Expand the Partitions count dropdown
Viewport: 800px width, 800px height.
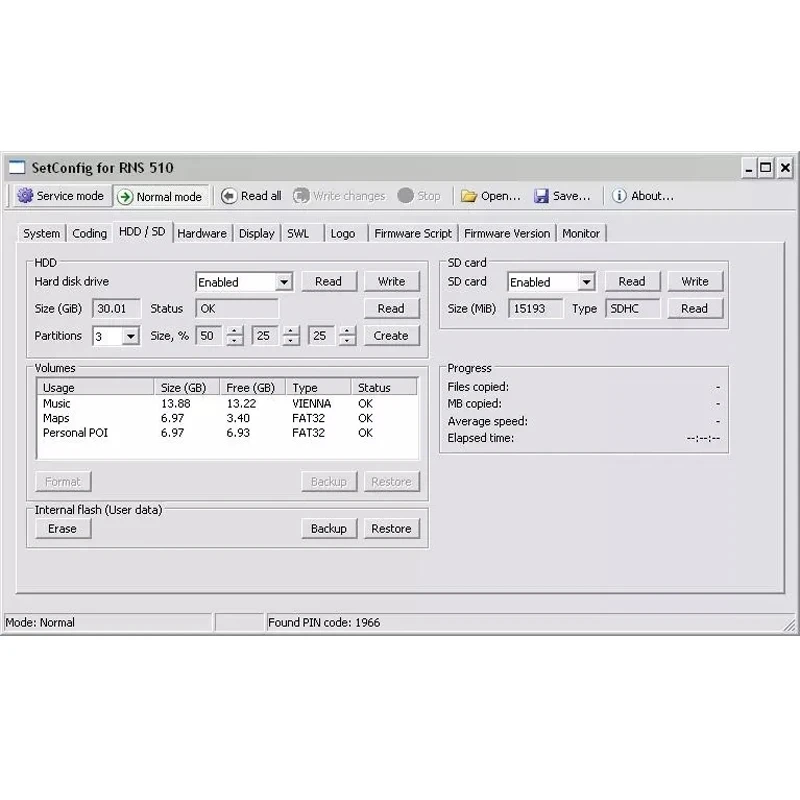click(131, 336)
